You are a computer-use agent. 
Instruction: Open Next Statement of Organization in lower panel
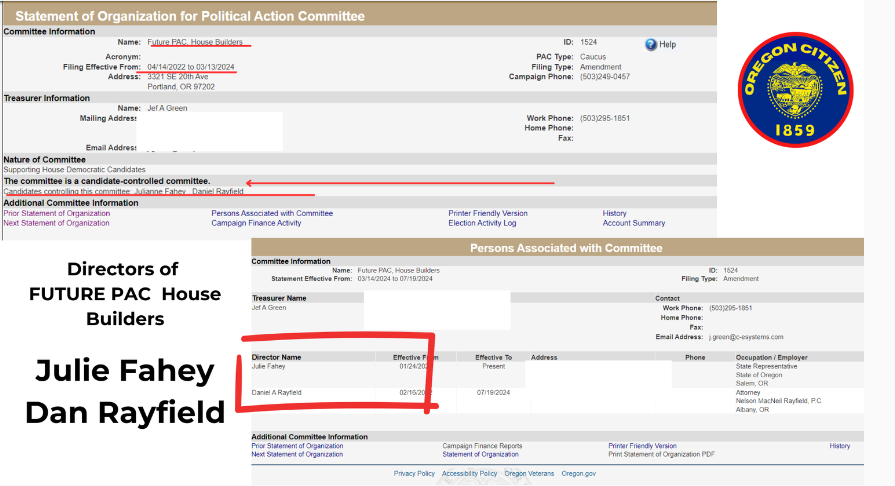tap(297, 455)
